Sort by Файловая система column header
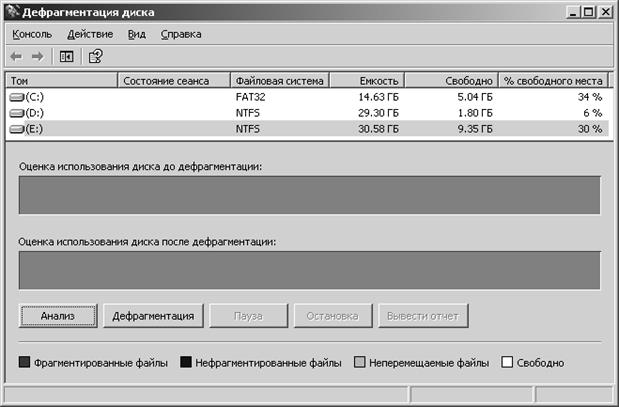The image size is (619, 407). (x=279, y=81)
